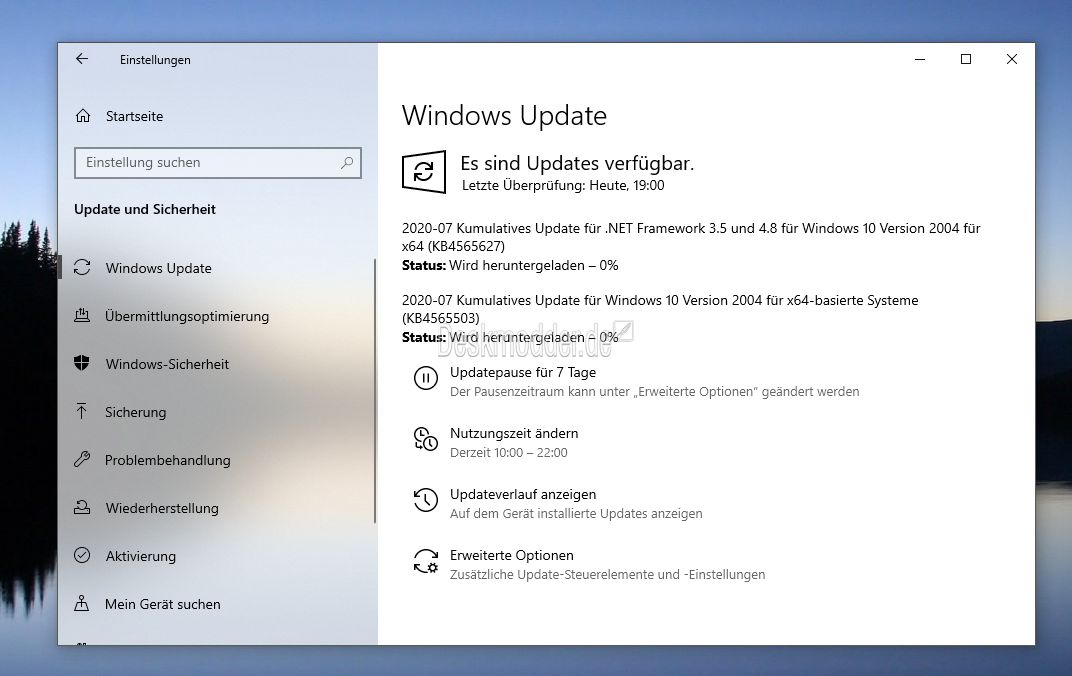Click the 'Windows Update' page title
The width and height of the screenshot is (1072, 676).
[505, 116]
